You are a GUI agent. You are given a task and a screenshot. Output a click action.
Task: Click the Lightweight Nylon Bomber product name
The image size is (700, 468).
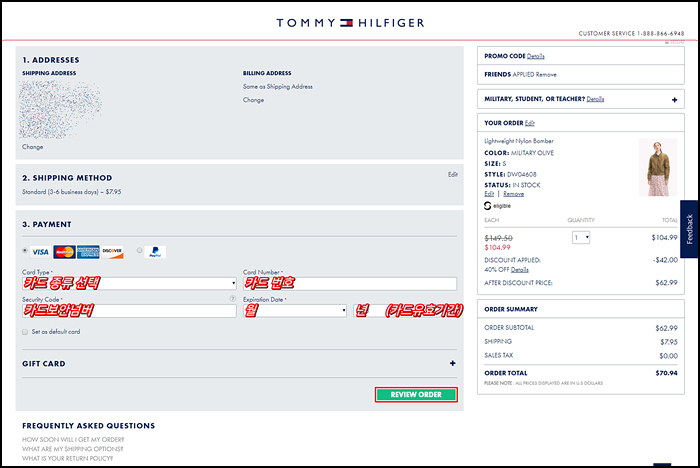519,141
